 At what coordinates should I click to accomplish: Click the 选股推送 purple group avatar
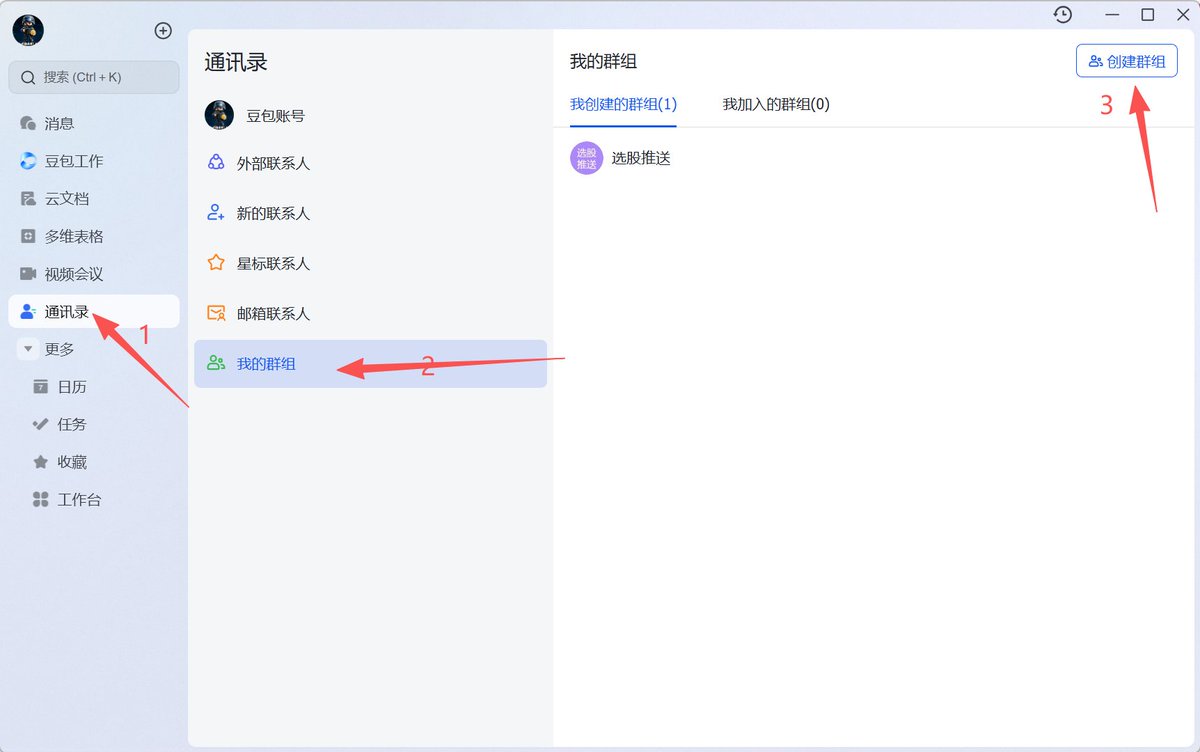coord(587,158)
